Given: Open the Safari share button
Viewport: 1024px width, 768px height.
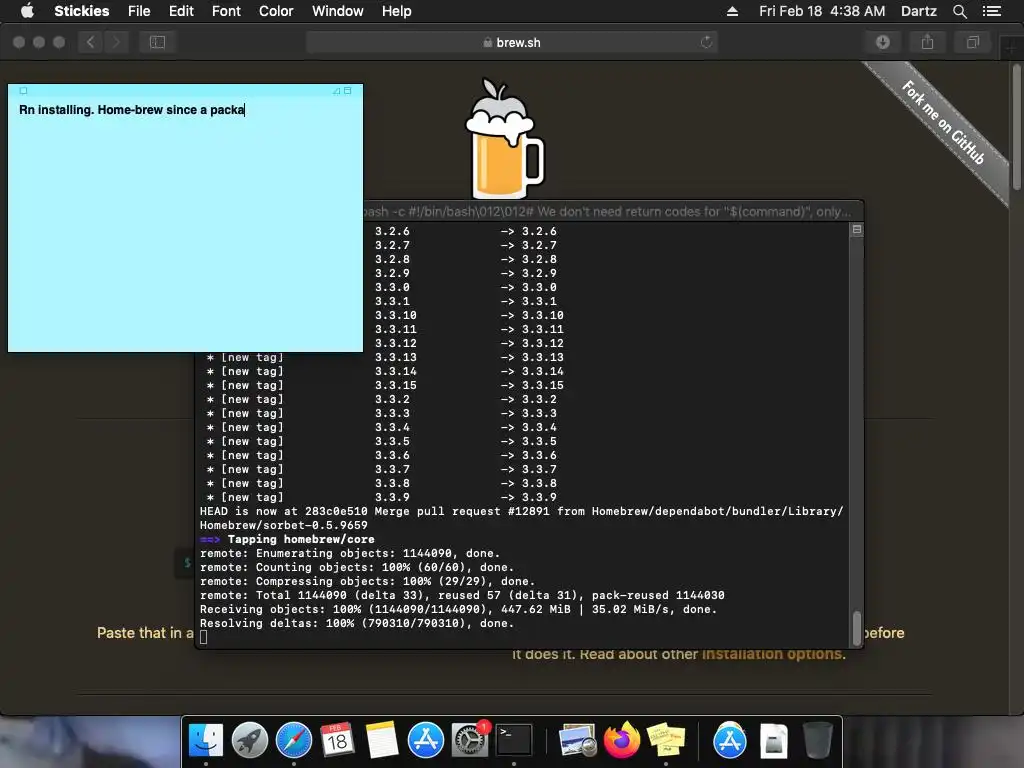Looking at the screenshot, I should pyautogui.click(x=927, y=42).
